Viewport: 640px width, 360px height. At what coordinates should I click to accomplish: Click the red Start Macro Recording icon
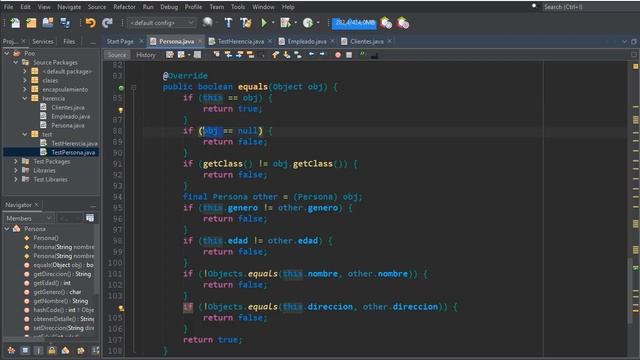tap(338, 55)
